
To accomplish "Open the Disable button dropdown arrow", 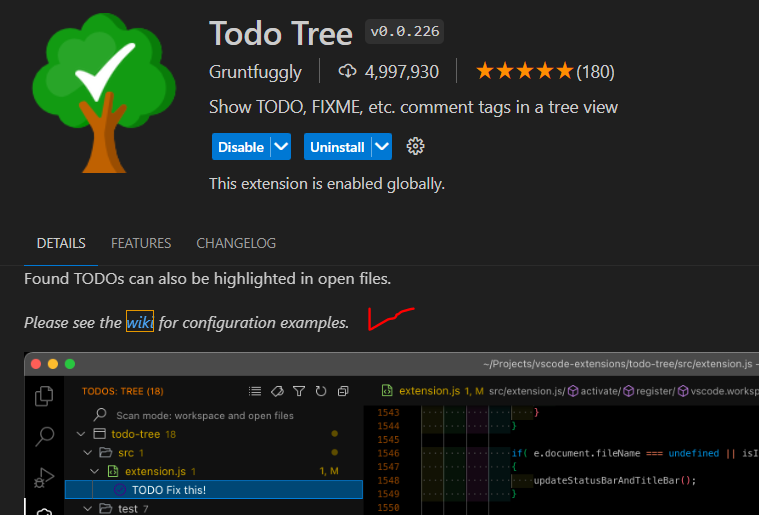I will [281, 147].
